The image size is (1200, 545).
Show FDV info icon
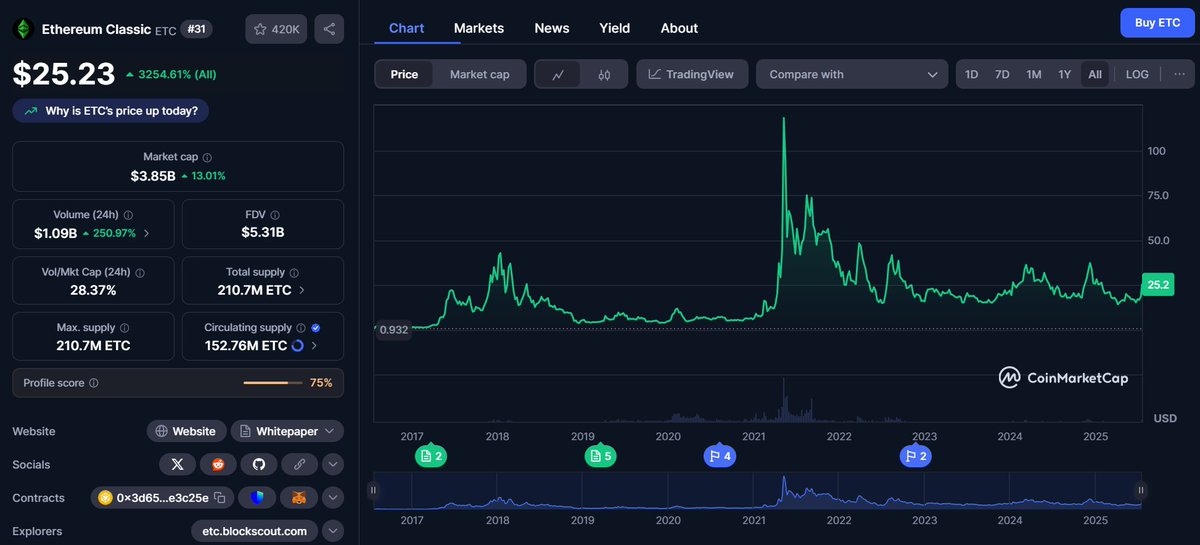coord(276,215)
